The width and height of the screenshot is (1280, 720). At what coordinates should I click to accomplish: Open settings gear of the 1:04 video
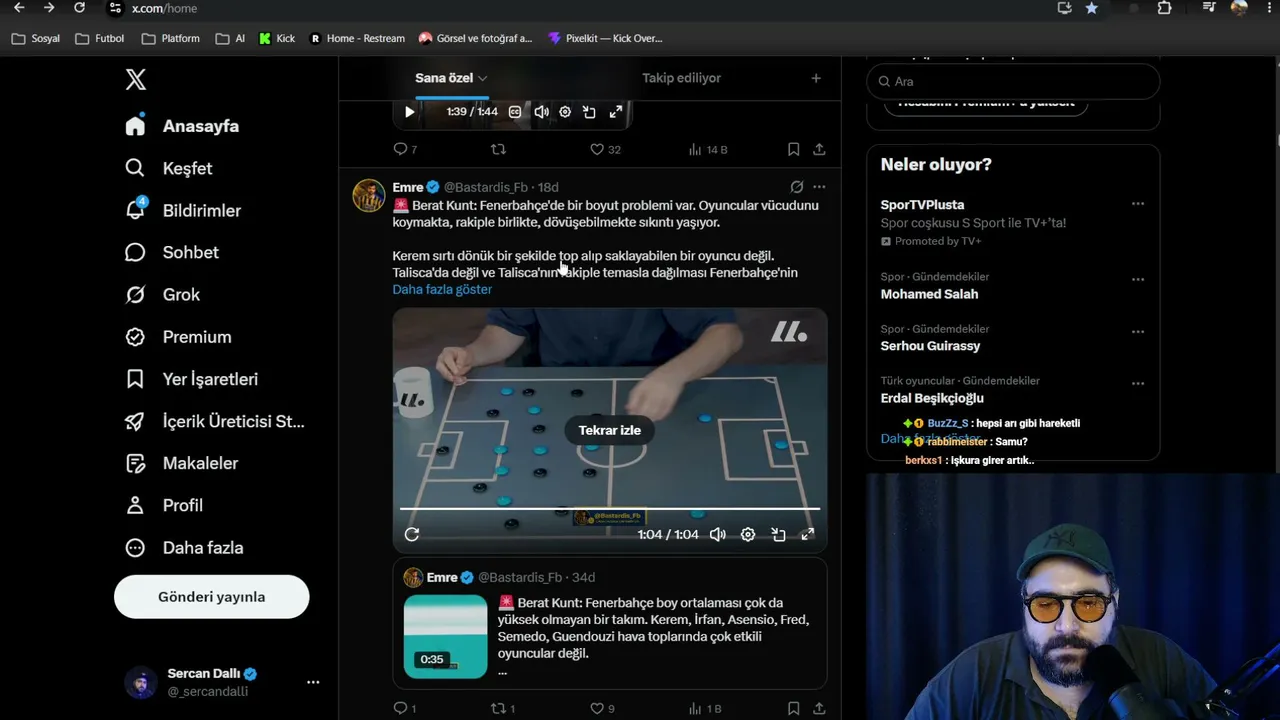[x=748, y=534]
